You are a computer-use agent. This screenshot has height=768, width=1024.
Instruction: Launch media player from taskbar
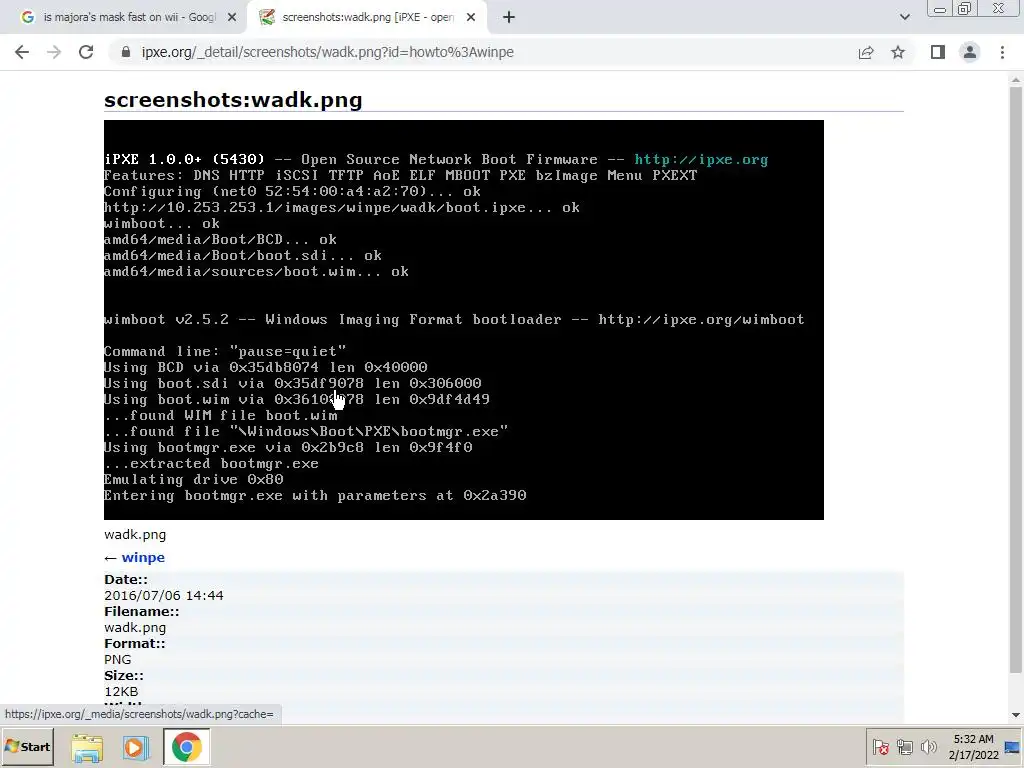tap(136, 748)
